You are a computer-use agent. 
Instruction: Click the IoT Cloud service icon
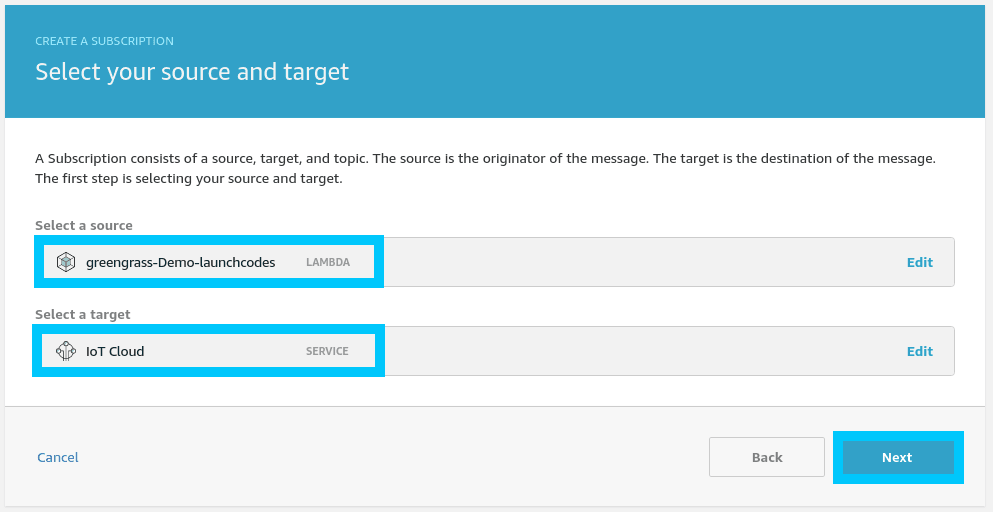click(66, 351)
